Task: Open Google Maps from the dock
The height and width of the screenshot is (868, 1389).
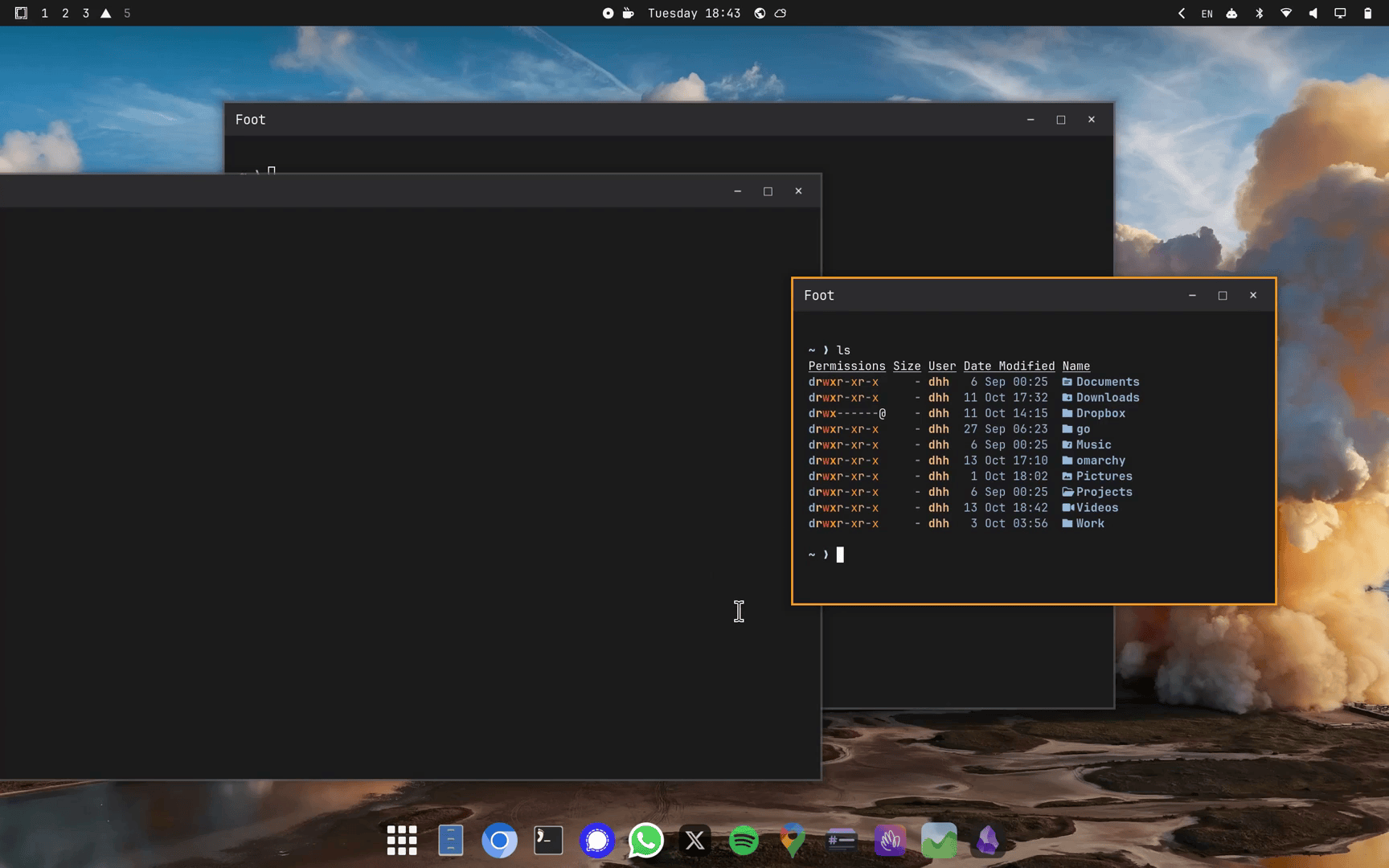Action: (793, 841)
